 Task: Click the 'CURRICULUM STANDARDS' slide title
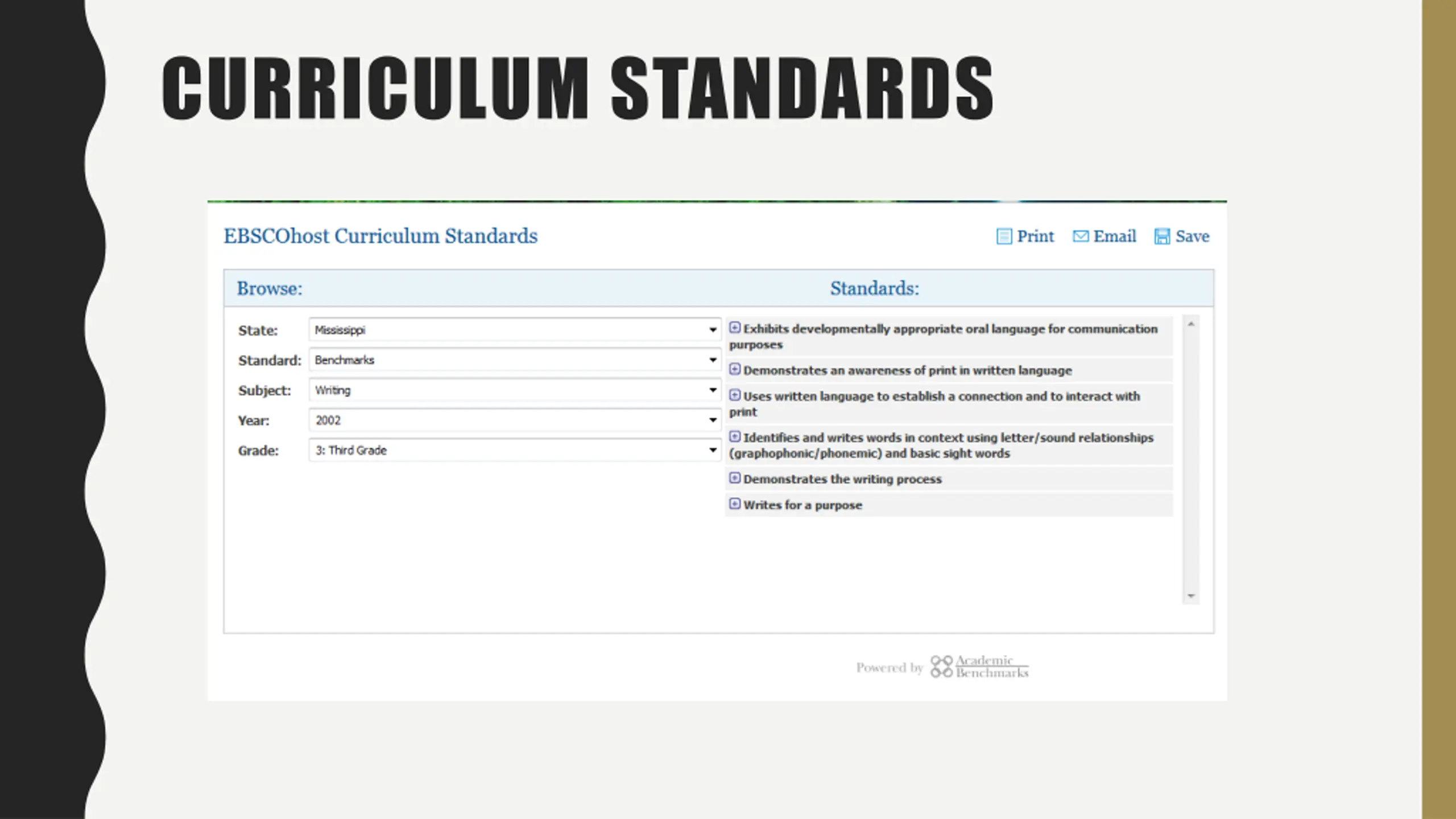pos(578,88)
